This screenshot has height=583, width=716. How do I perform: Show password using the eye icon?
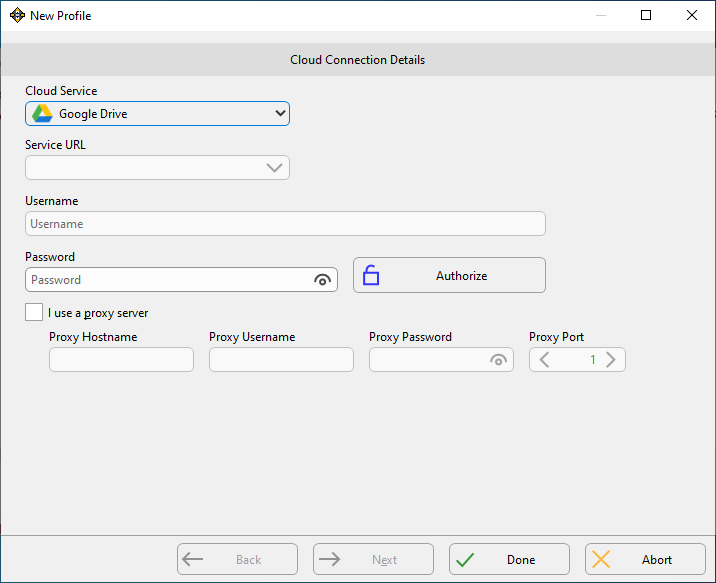[x=322, y=280]
